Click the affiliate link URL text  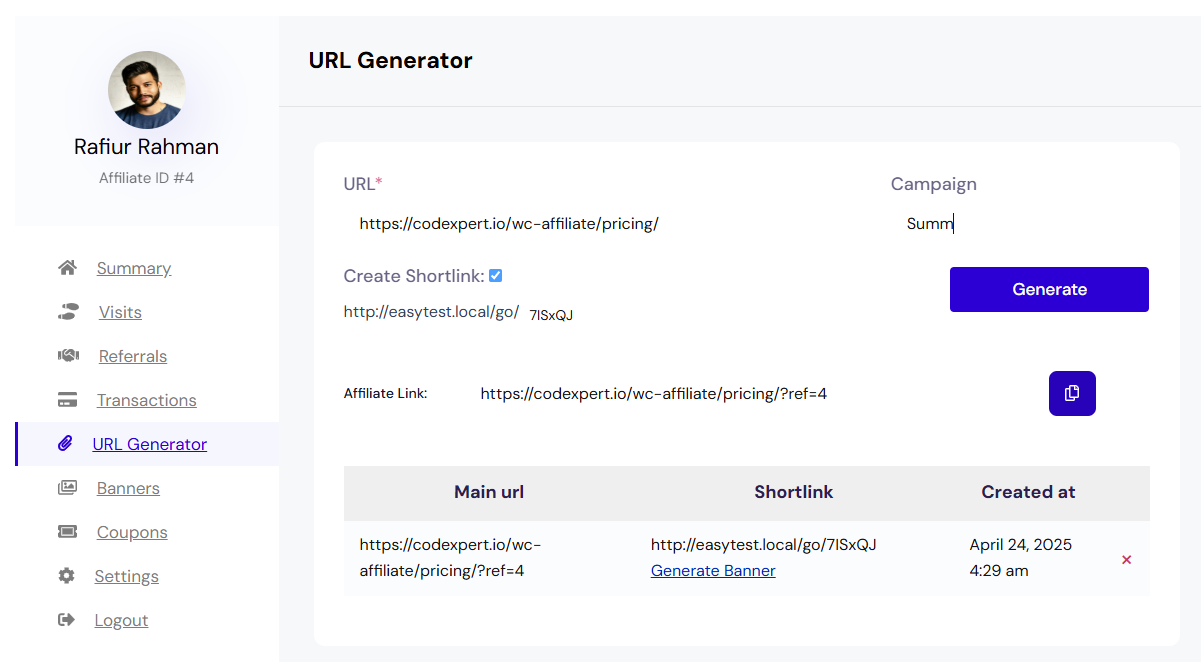(654, 394)
